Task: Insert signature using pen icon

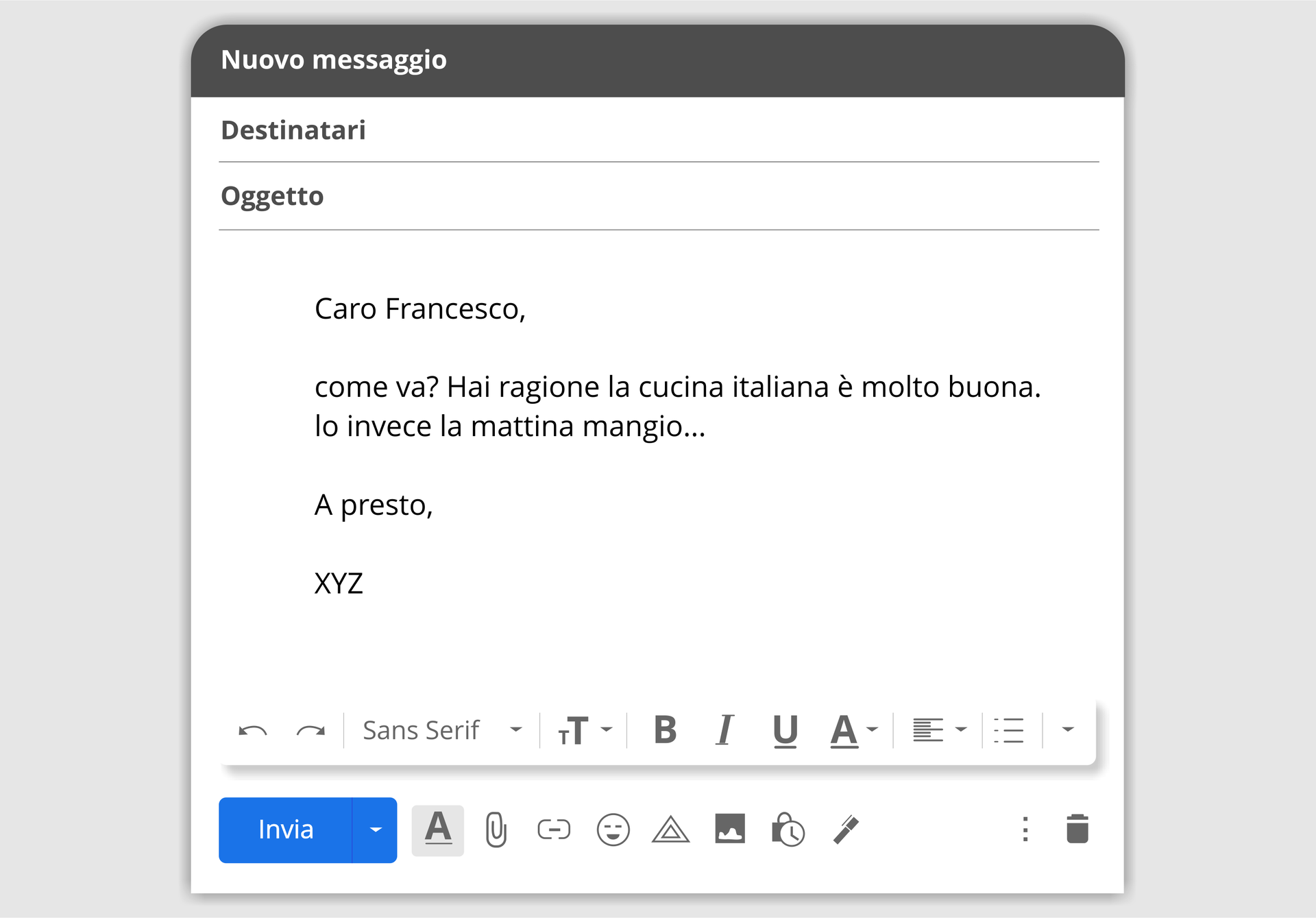Action: point(846,830)
